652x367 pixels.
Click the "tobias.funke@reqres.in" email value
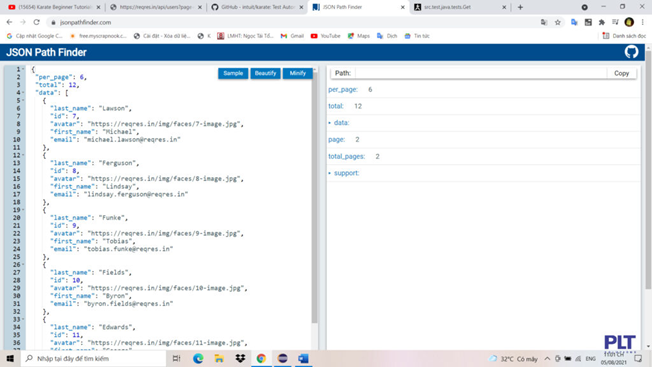click(128, 249)
